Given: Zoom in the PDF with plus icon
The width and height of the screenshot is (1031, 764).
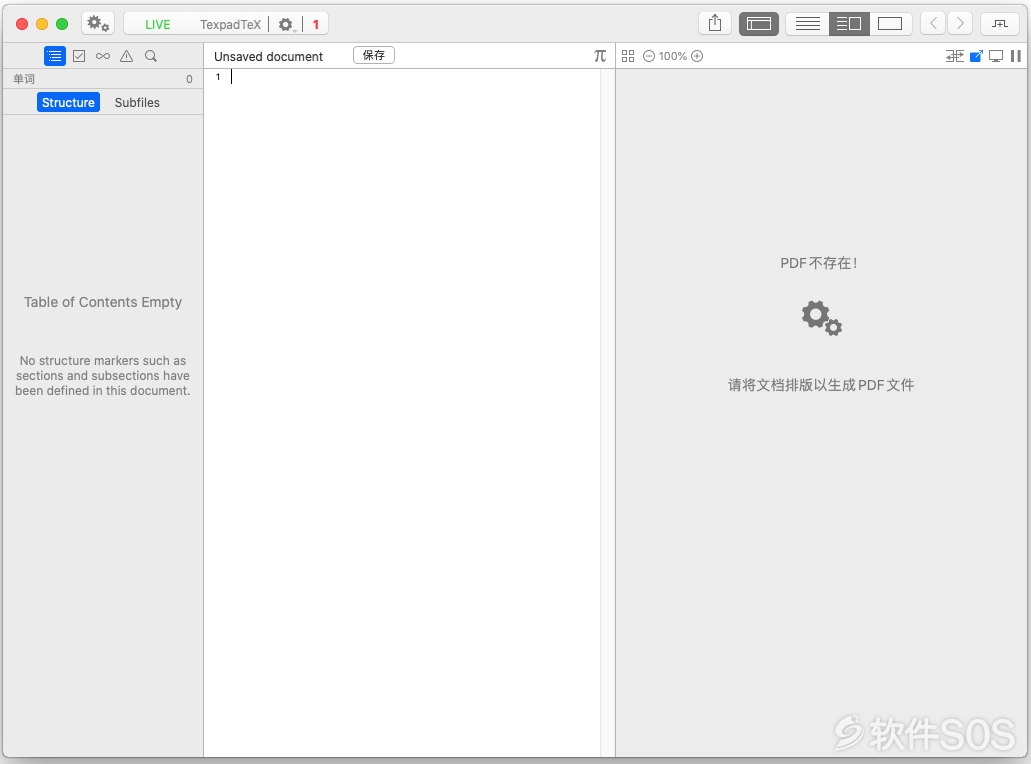Looking at the screenshot, I should (x=697, y=56).
